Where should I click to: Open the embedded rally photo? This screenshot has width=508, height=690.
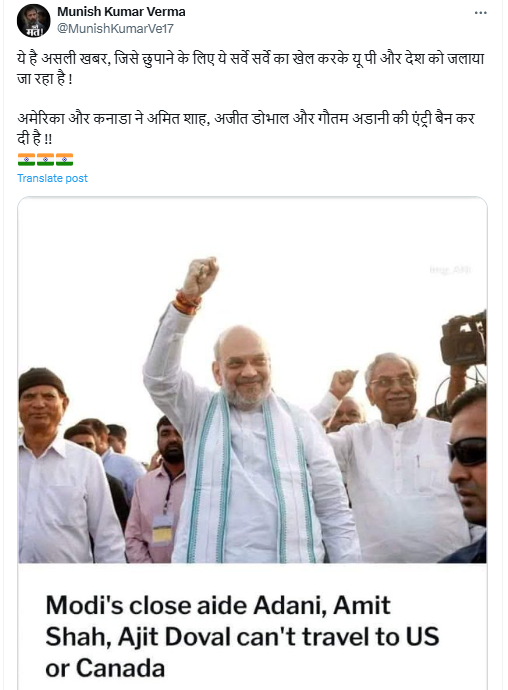click(252, 381)
